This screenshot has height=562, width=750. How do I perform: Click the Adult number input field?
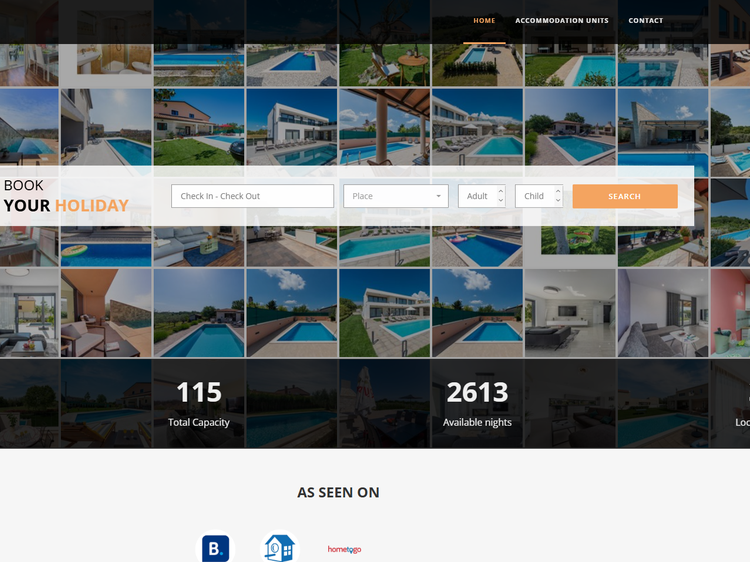477,196
